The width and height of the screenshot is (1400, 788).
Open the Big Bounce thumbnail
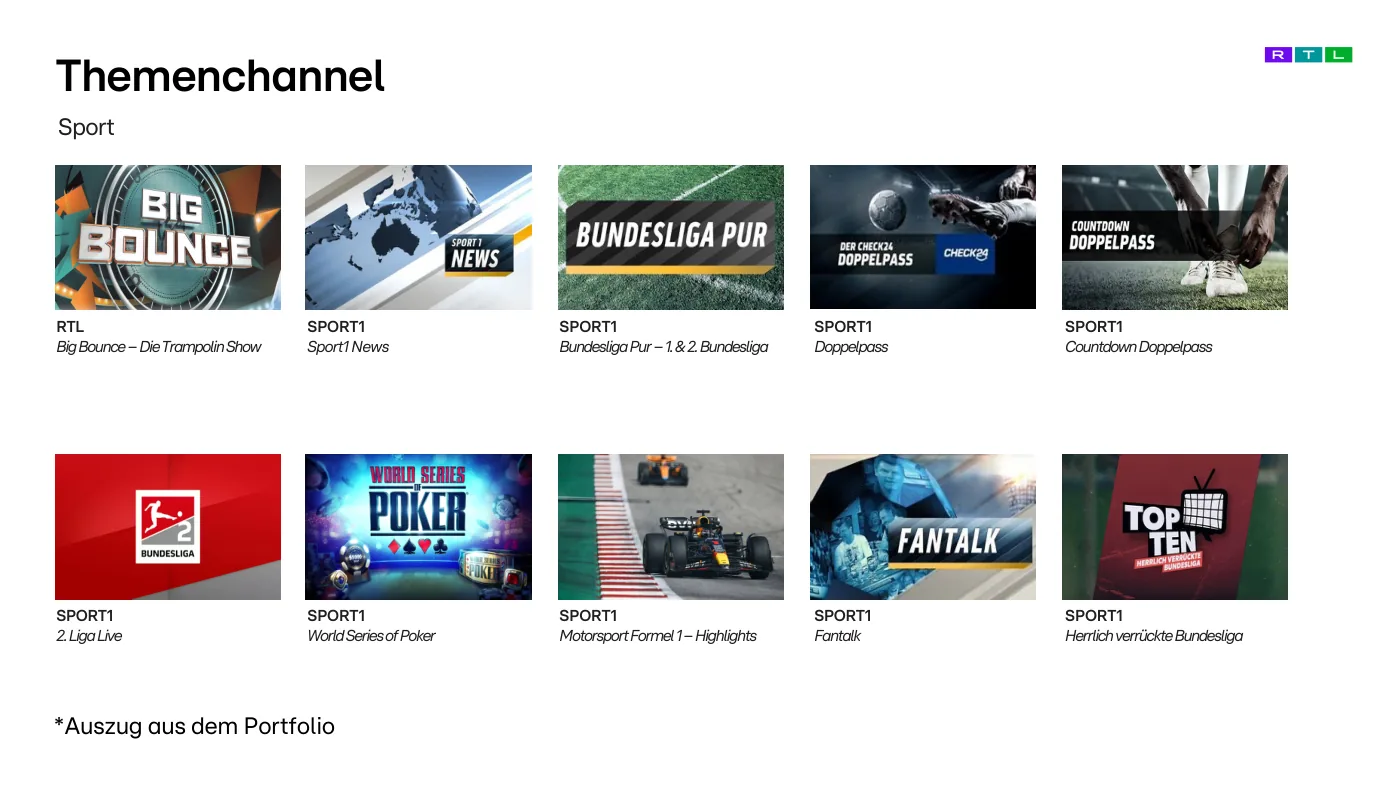(x=168, y=237)
